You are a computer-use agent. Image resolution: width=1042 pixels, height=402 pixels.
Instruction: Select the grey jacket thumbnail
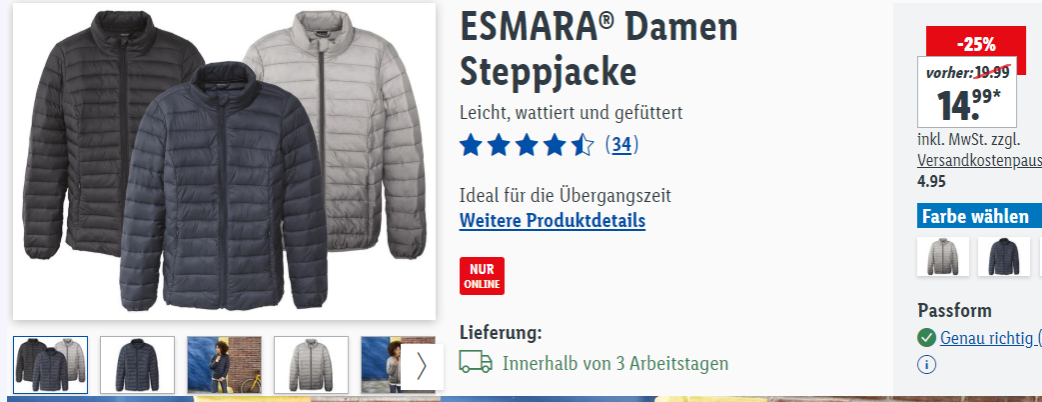[311, 365]
